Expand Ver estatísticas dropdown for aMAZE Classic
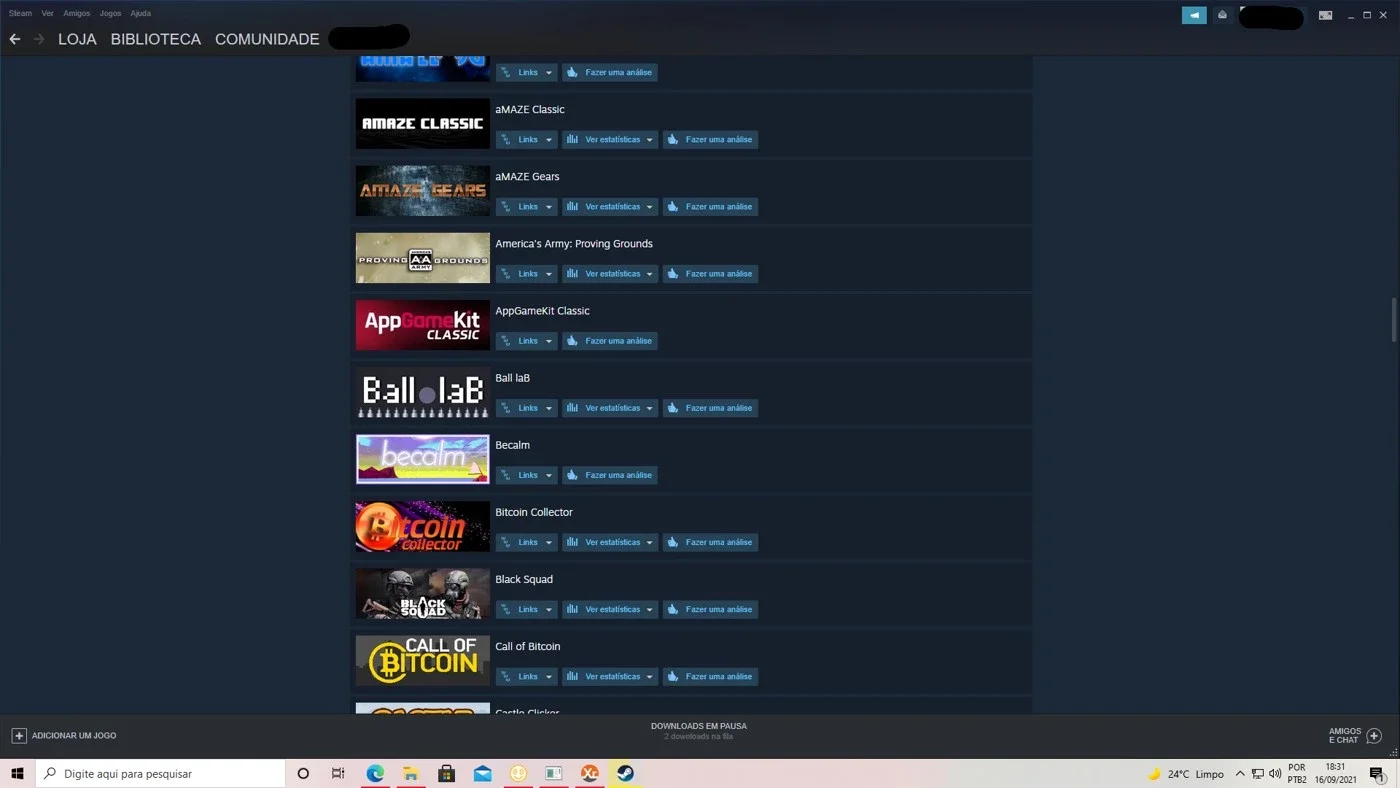Screen dimensions: 1400x788 (610, 139)
